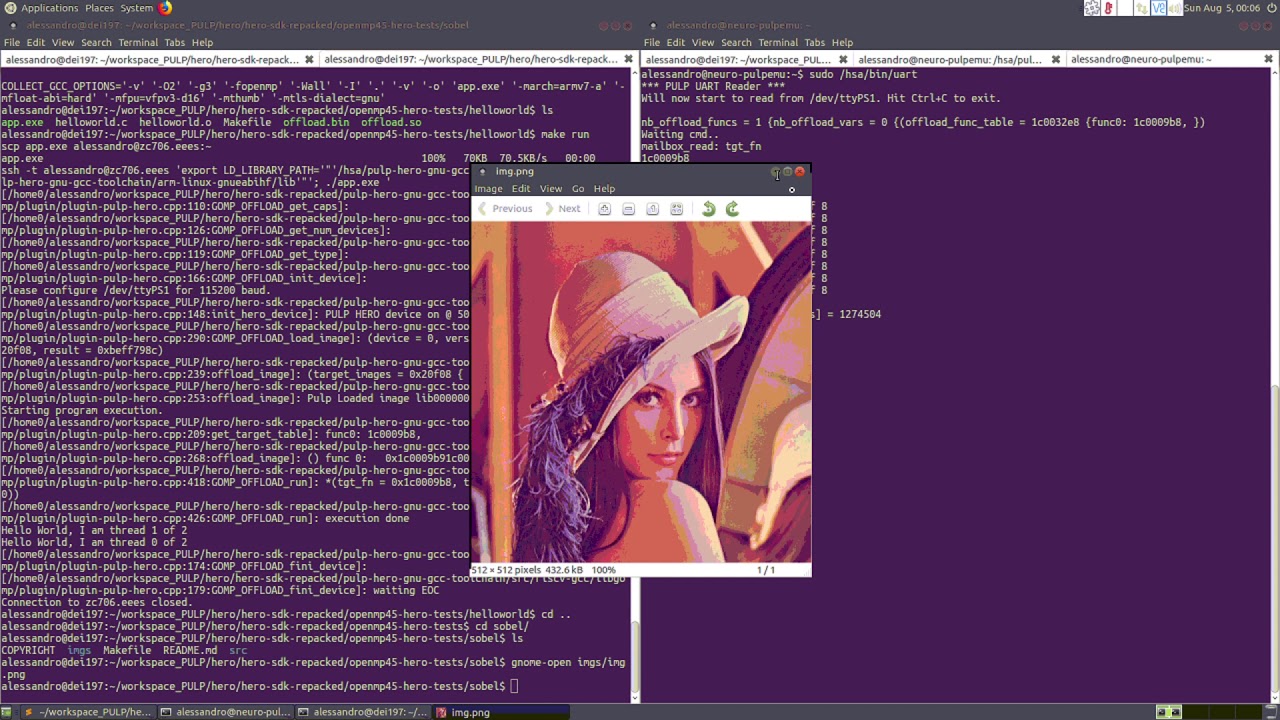The width and height of the screenshot is (1280, 720).
Task: Click the power icon in top panel
Action: tap(1271, 8)
